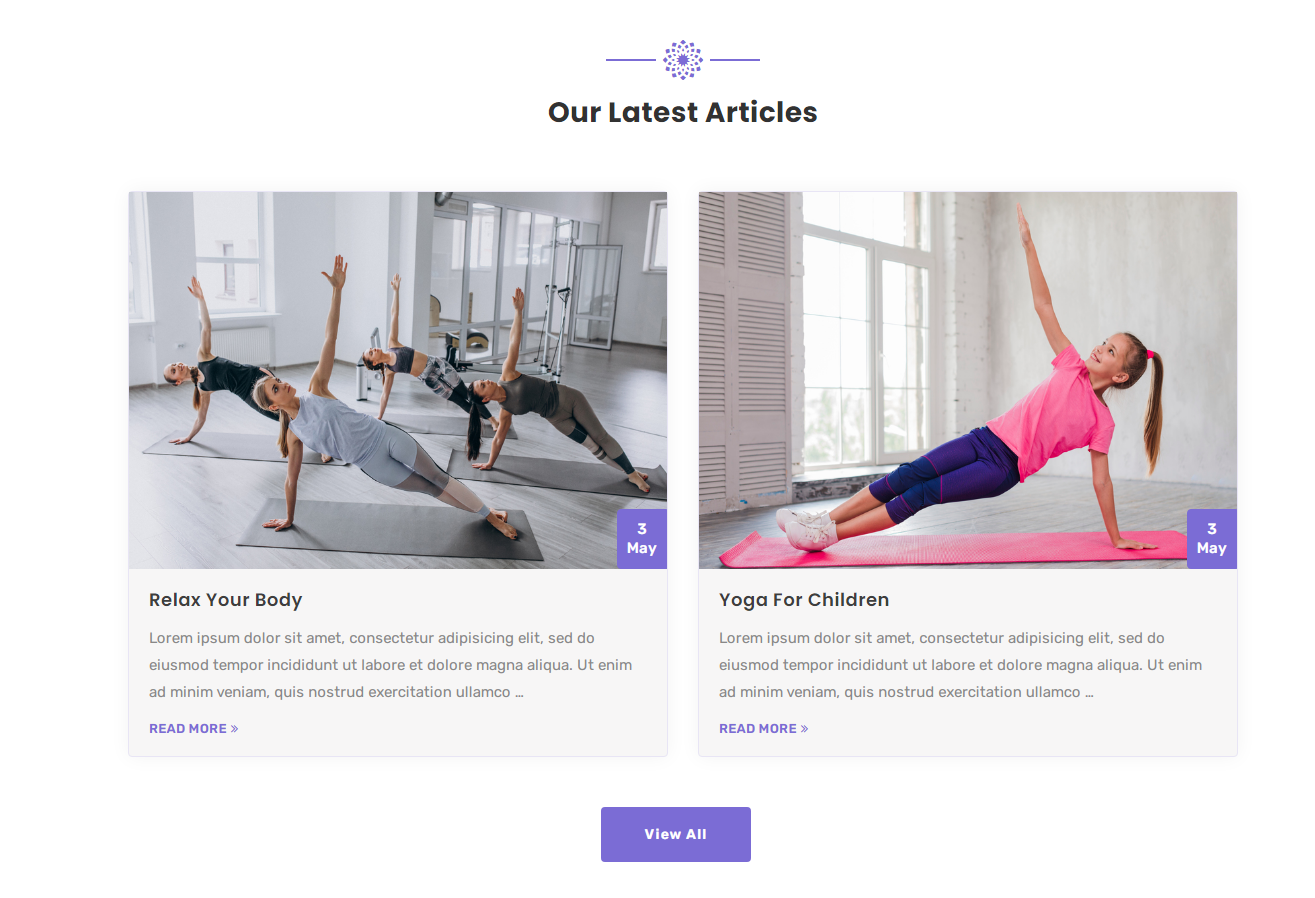Click the Our Latest Articles heading
This screenshot has height=898, width=1315.
(x=683, y=112)
